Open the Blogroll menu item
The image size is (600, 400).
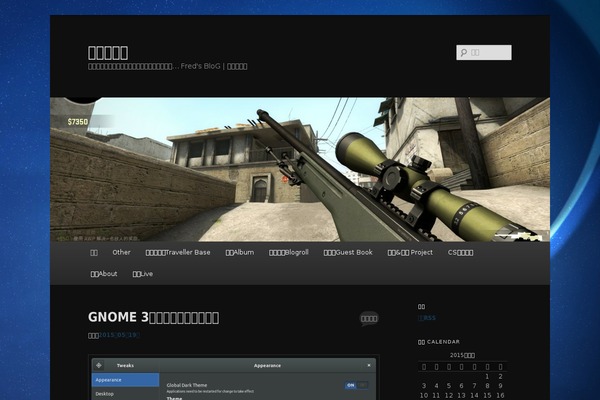click(289, 253)
